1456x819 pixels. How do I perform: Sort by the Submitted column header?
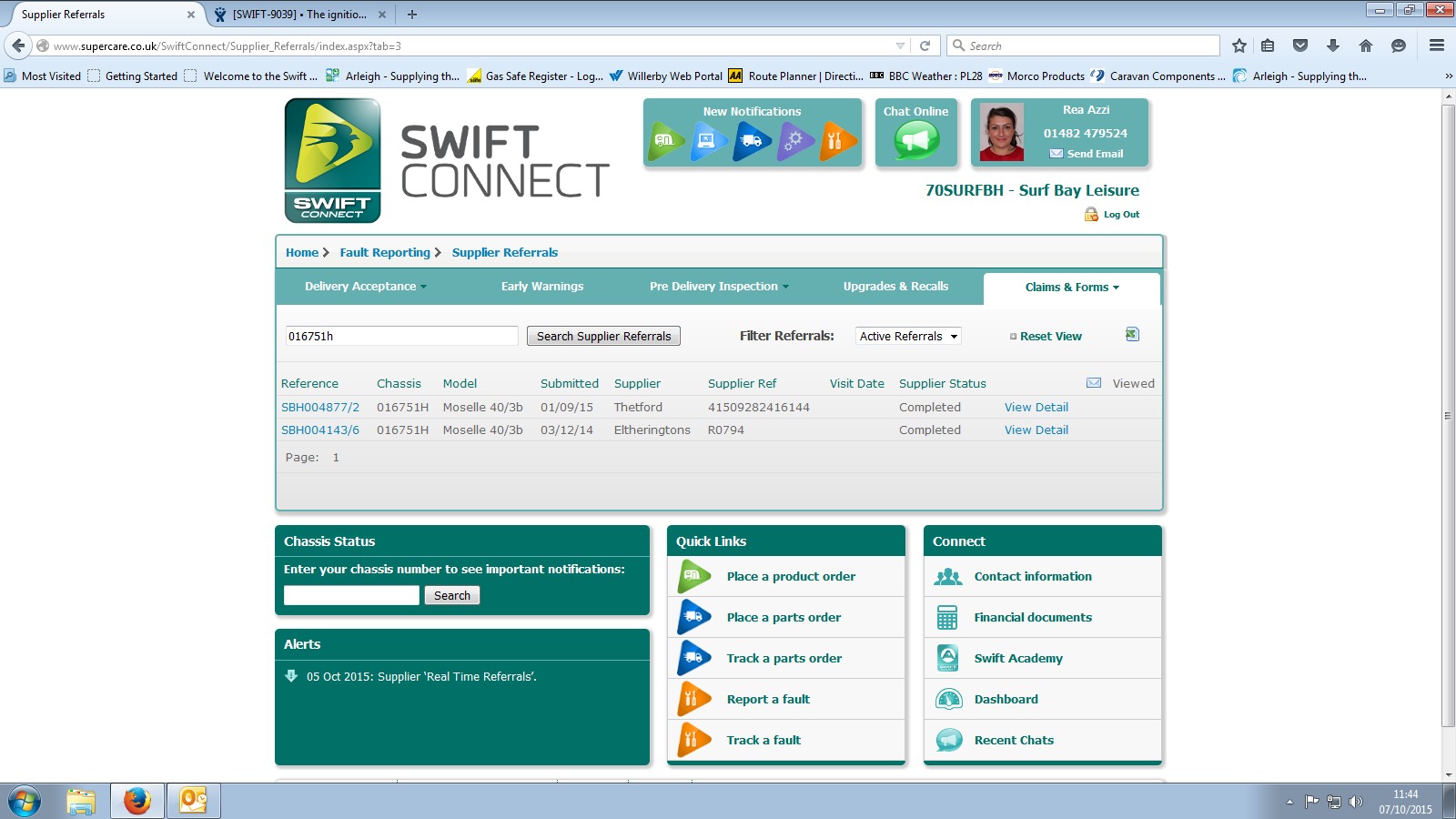[570, 383]
